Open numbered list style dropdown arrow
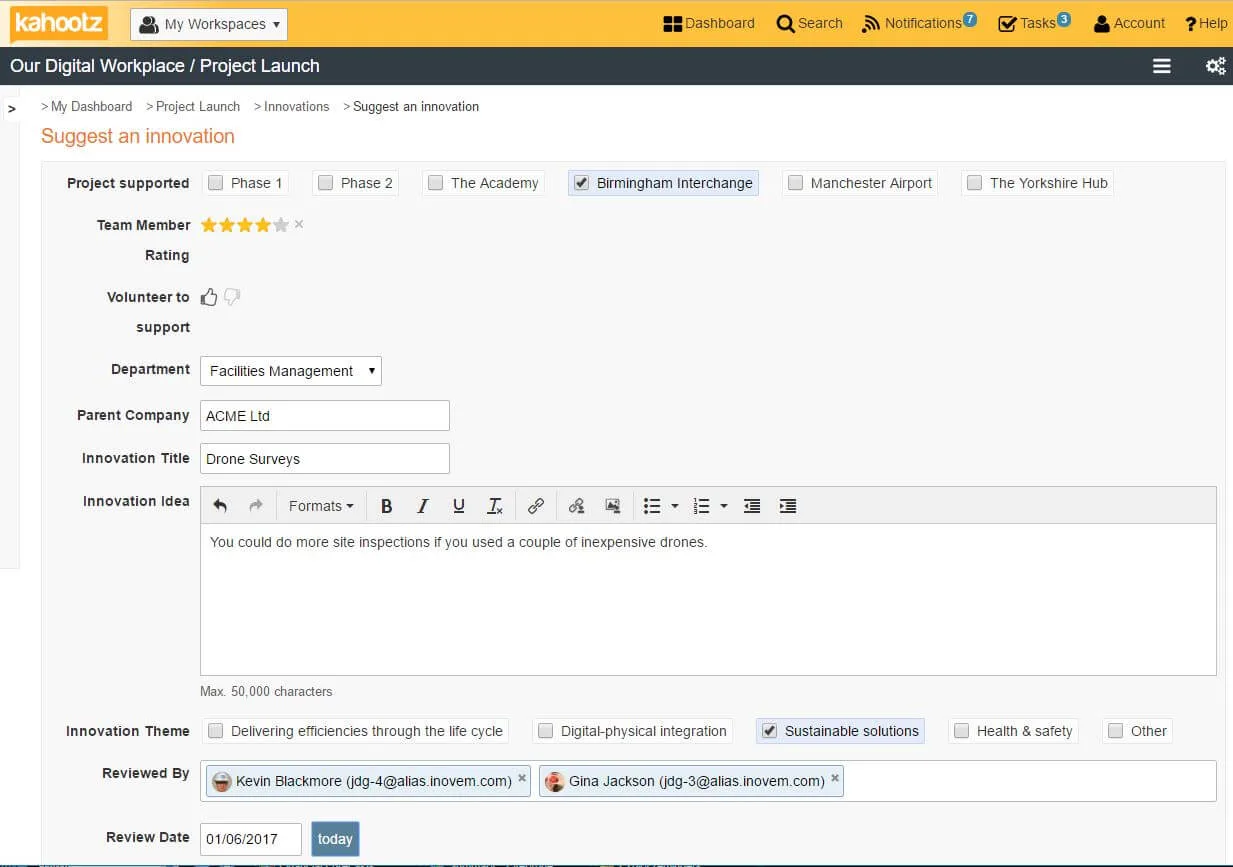 (x=724, y=506)
